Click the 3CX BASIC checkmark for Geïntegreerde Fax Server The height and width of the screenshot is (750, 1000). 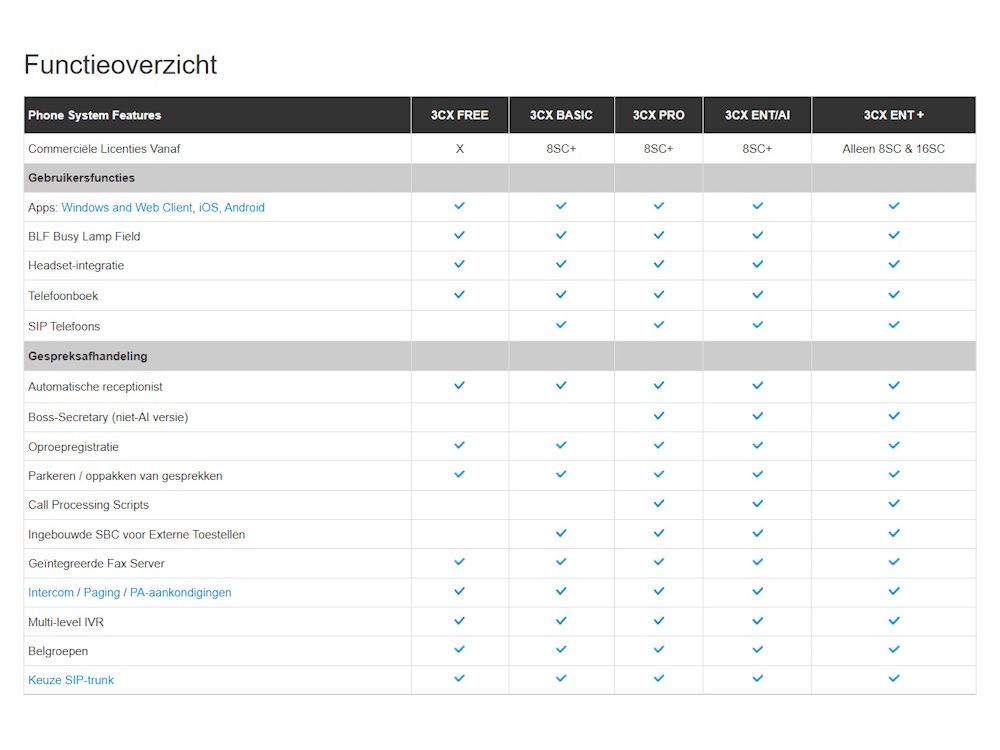click(x=561, y=562)
